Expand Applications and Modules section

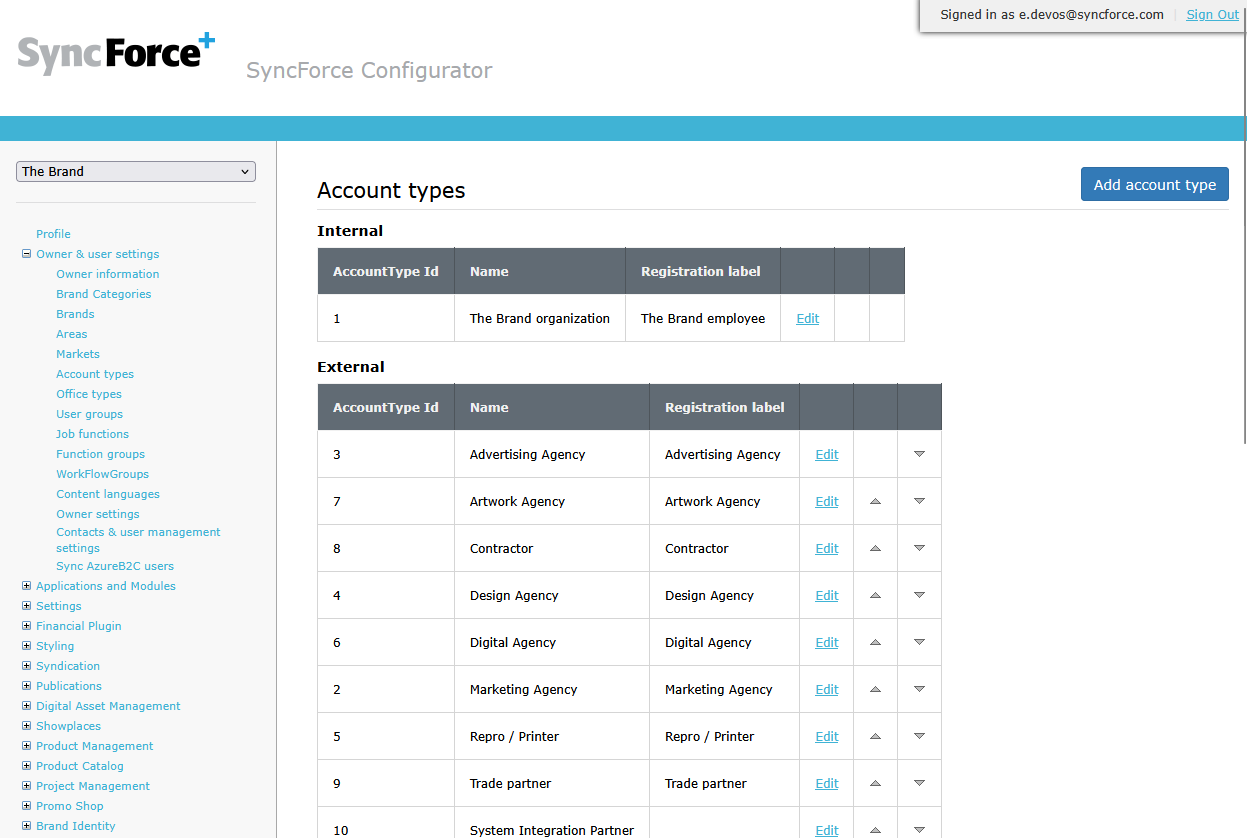click(x=27, y=586)
